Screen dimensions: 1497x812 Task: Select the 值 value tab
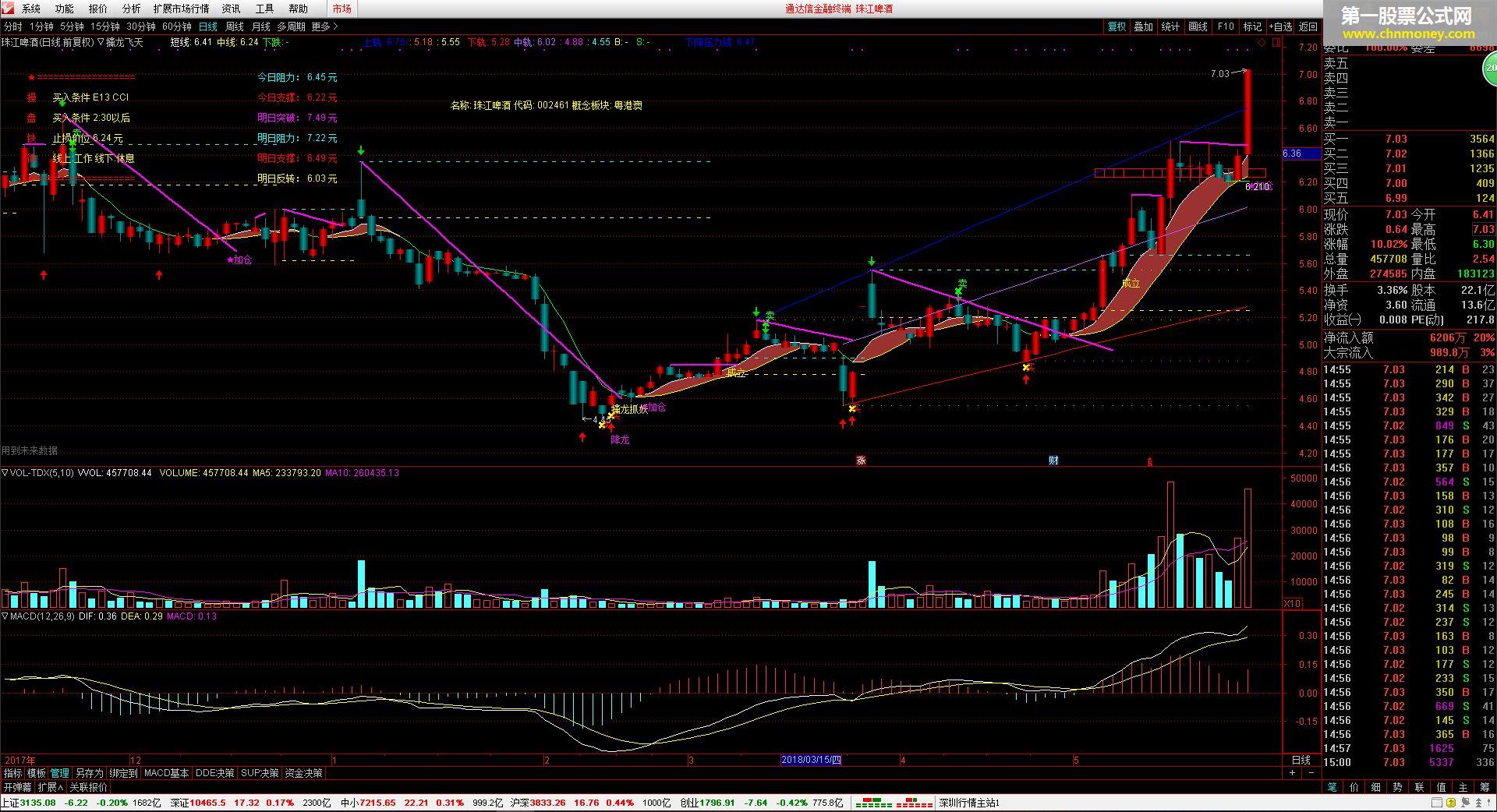1441,787
